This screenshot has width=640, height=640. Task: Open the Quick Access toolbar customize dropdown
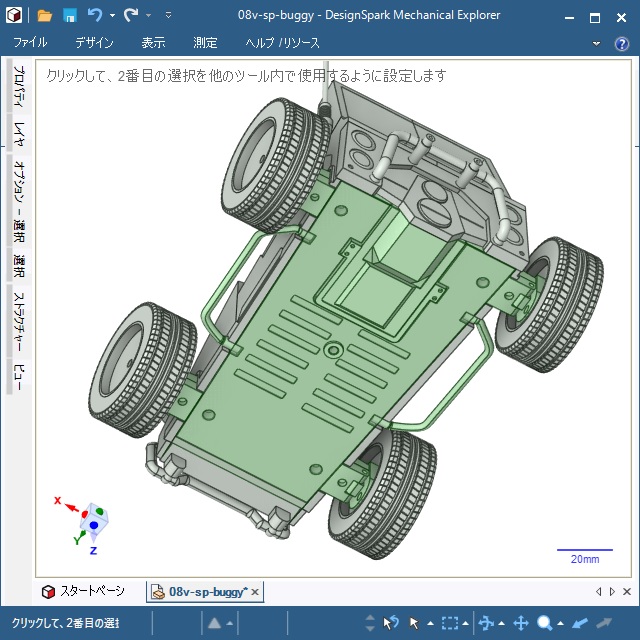[x=168, y=16]
